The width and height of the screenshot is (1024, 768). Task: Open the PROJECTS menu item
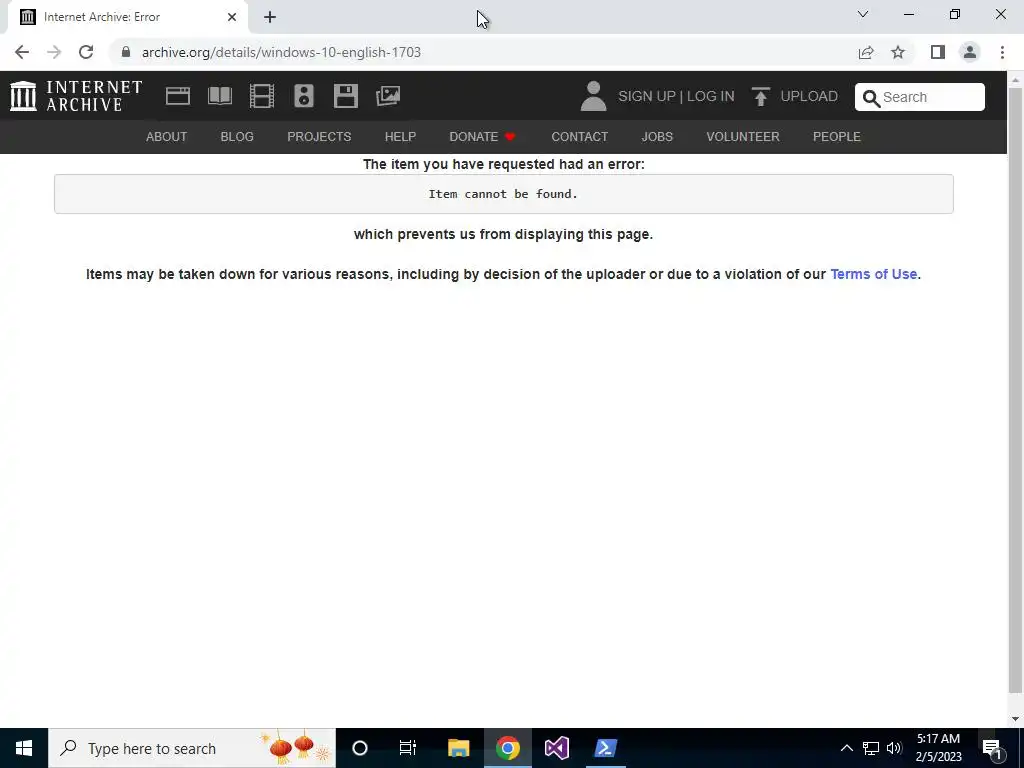click(319, 136)
